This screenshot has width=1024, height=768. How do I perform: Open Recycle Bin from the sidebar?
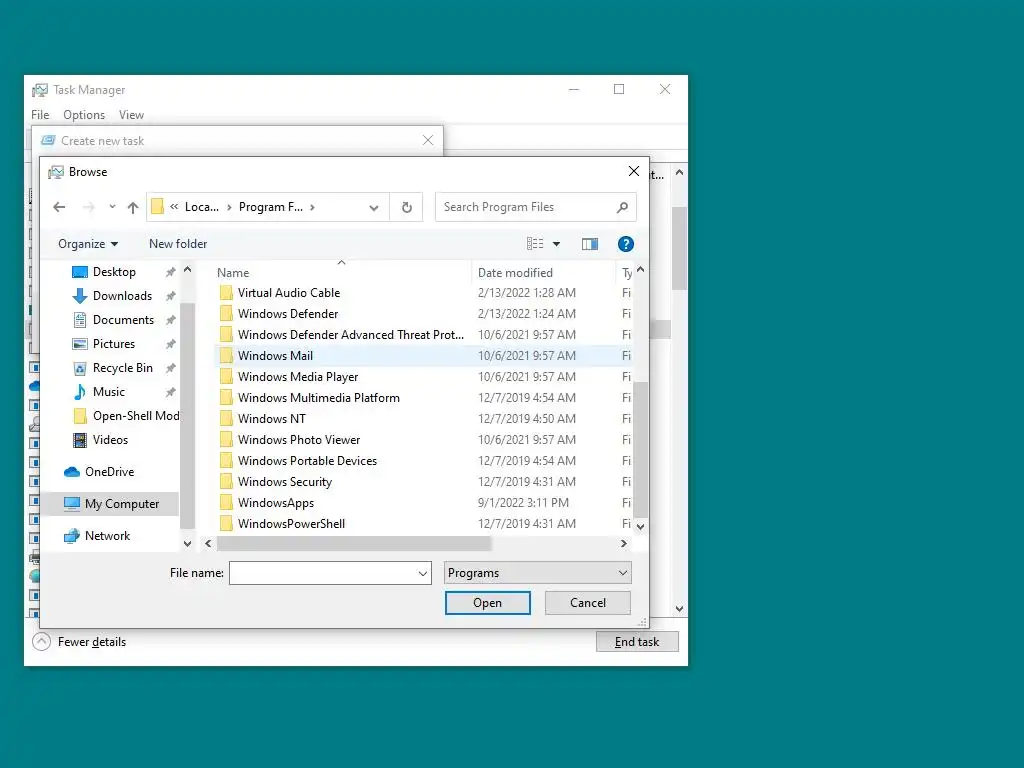(123, 368)
